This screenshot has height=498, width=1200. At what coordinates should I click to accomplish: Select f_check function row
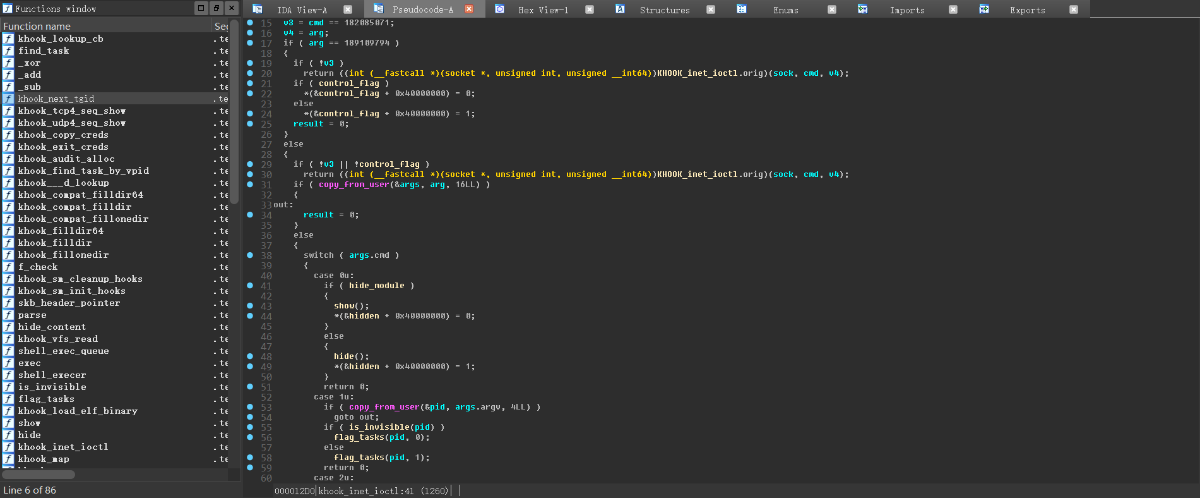pos(115,267)
